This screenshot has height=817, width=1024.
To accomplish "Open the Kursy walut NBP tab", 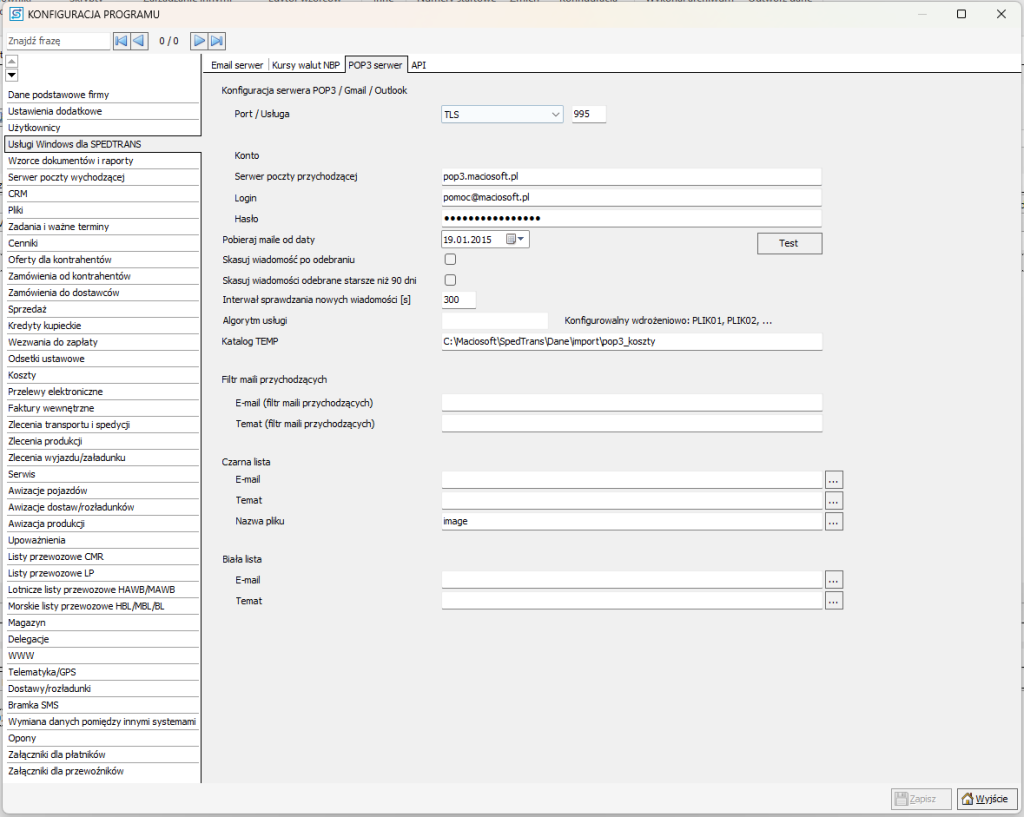I will [306, 65].
